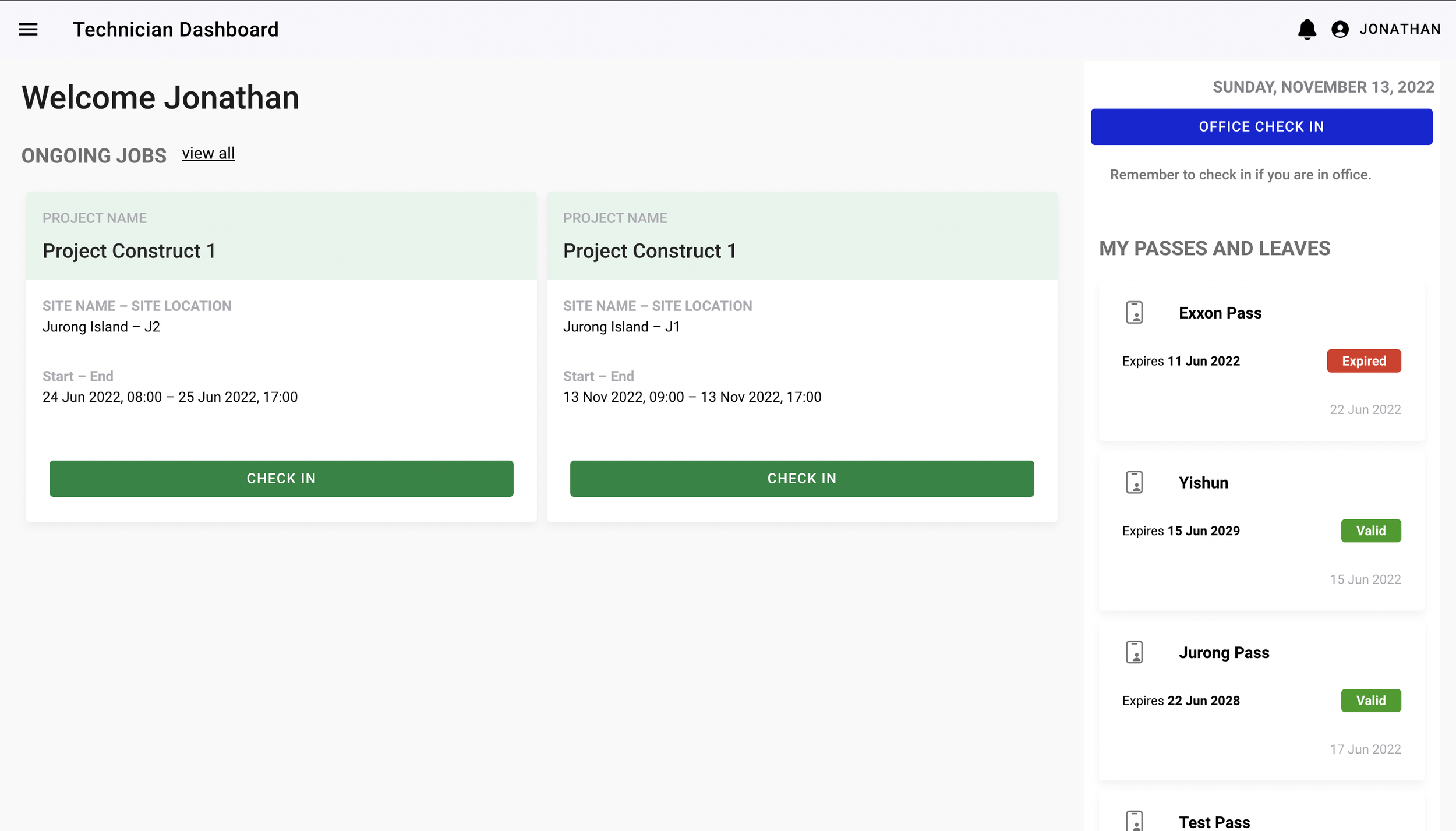Image resolution: width=1456 pixels, height=831 pixels.
Task: Click the notification bell icon
Action: tap(1307, 29)
